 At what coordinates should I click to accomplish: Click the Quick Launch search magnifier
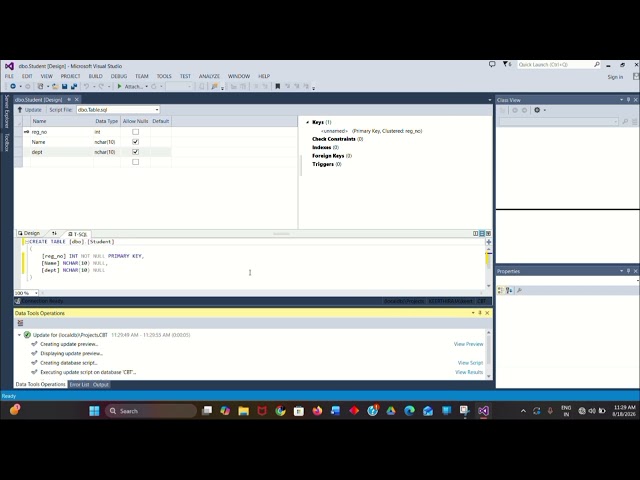596,64
